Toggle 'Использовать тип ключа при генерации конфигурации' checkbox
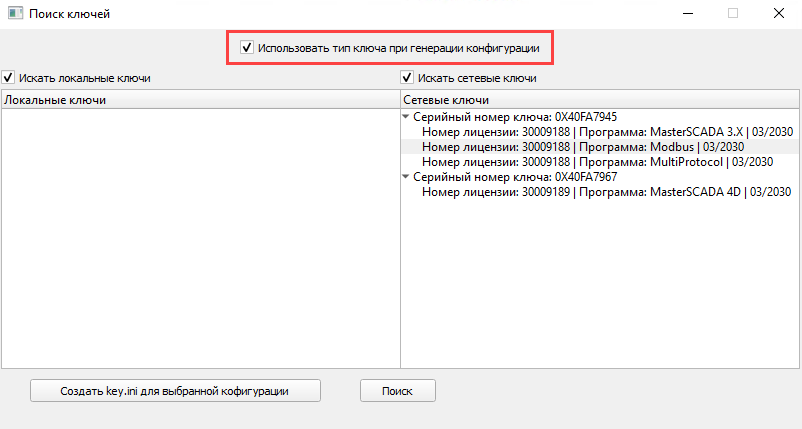This screenshot has width=802, height=429. 246,47
